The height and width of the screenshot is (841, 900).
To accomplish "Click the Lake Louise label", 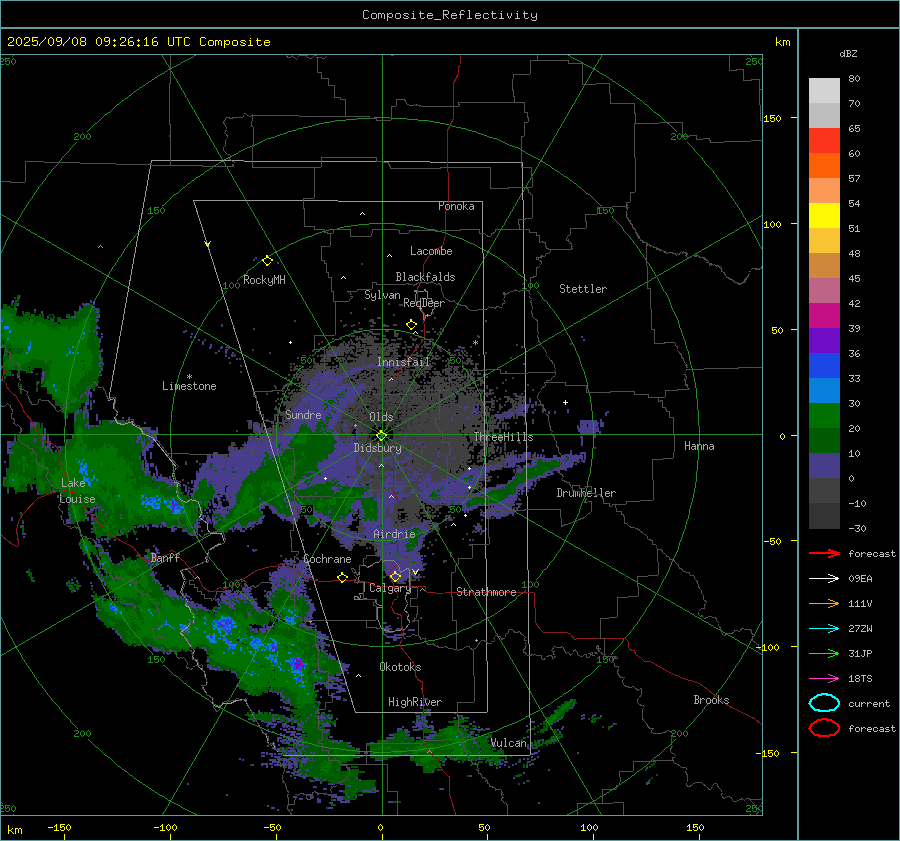I will click(77, 491).
